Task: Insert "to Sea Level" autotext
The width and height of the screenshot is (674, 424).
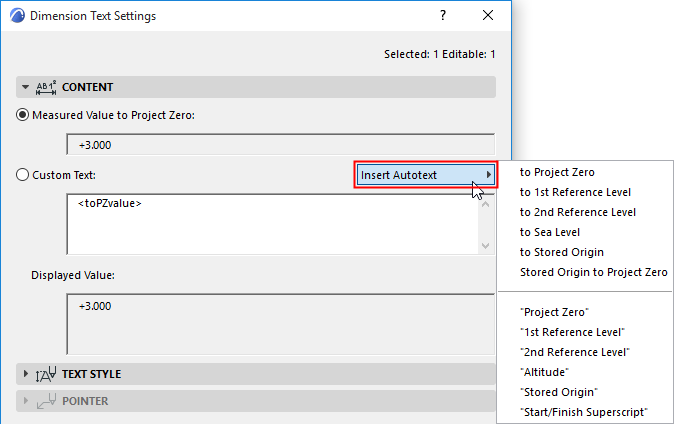Action: pyautogui.click(x=552, y=232)
